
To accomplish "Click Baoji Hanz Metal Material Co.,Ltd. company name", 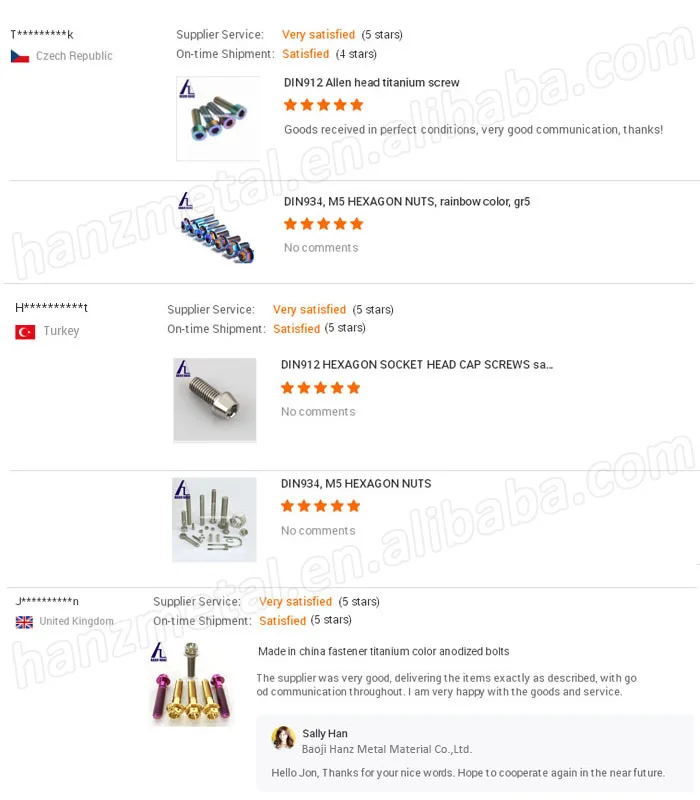I will click(x=387, y=749).
